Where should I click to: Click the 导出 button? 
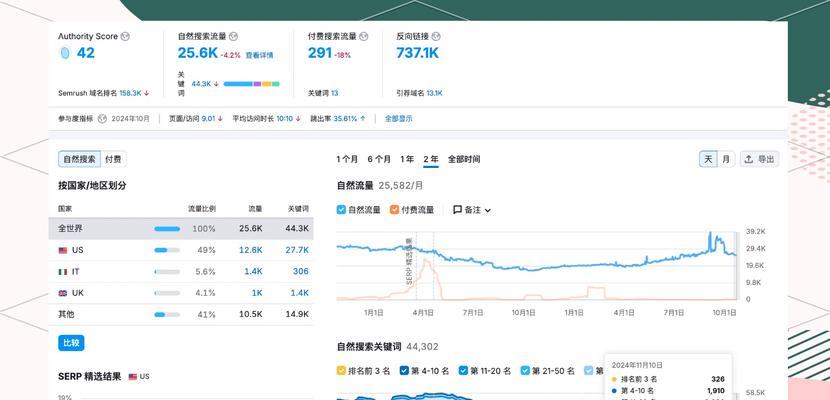760,159
